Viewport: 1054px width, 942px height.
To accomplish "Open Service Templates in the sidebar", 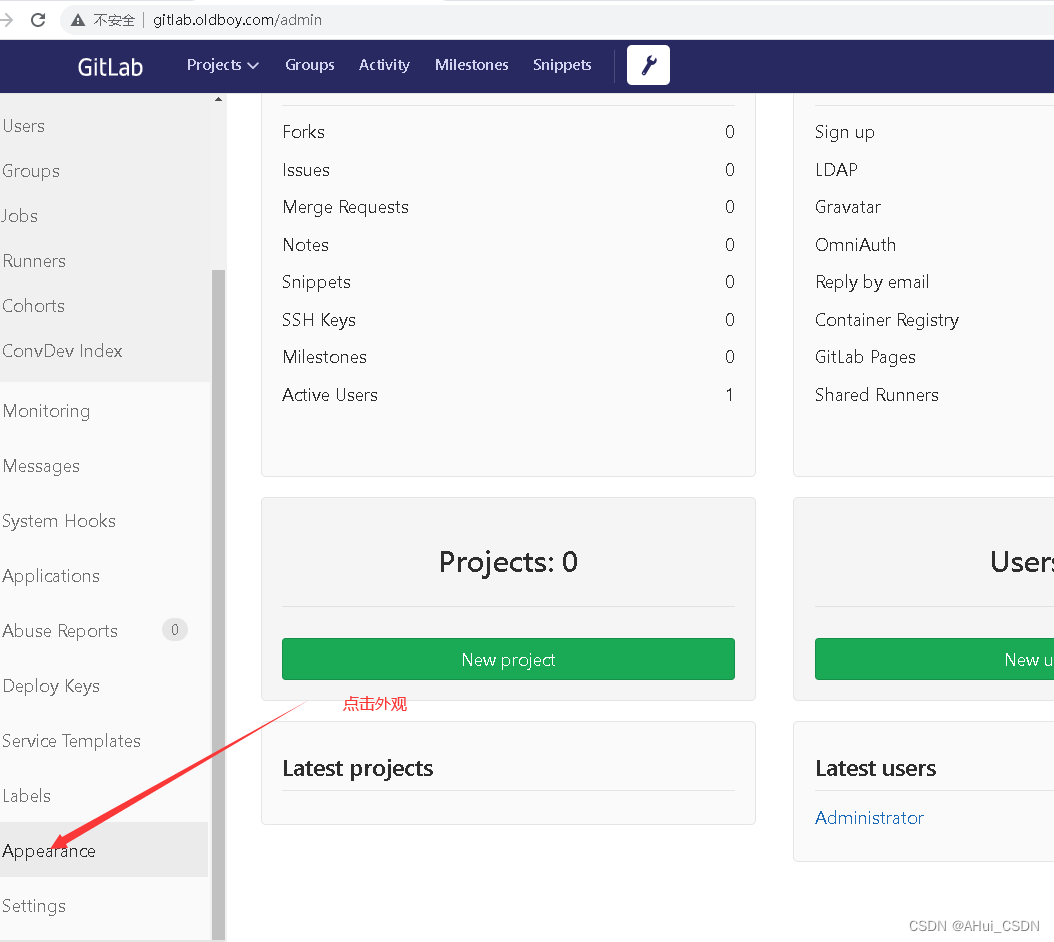I will [x=71, y=741].
